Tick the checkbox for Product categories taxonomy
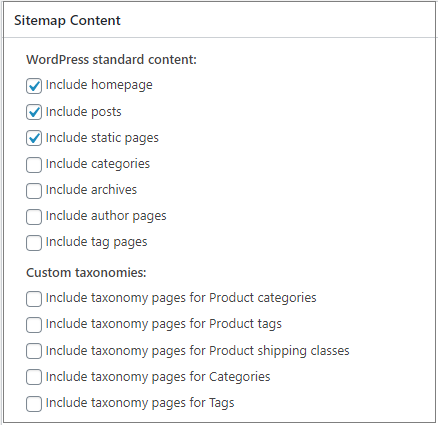 tap(34, 299)
